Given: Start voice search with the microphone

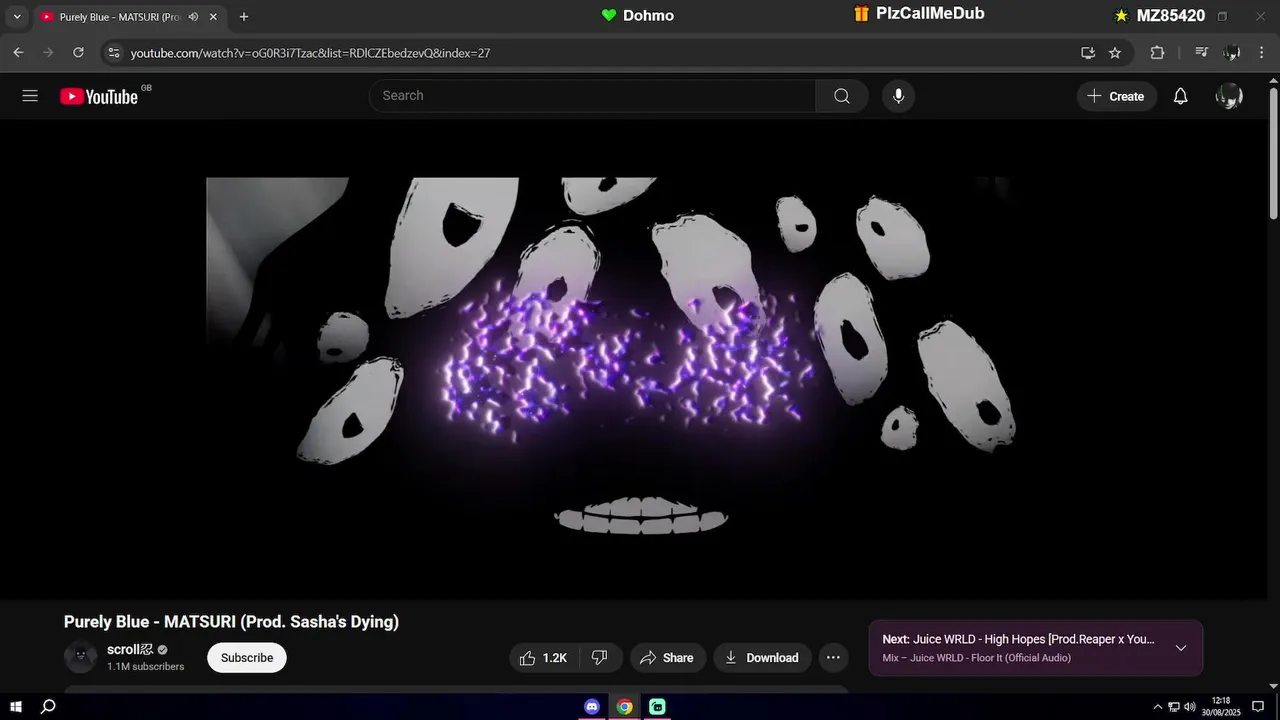Looking at the screenshot, I should click(898, 96).
